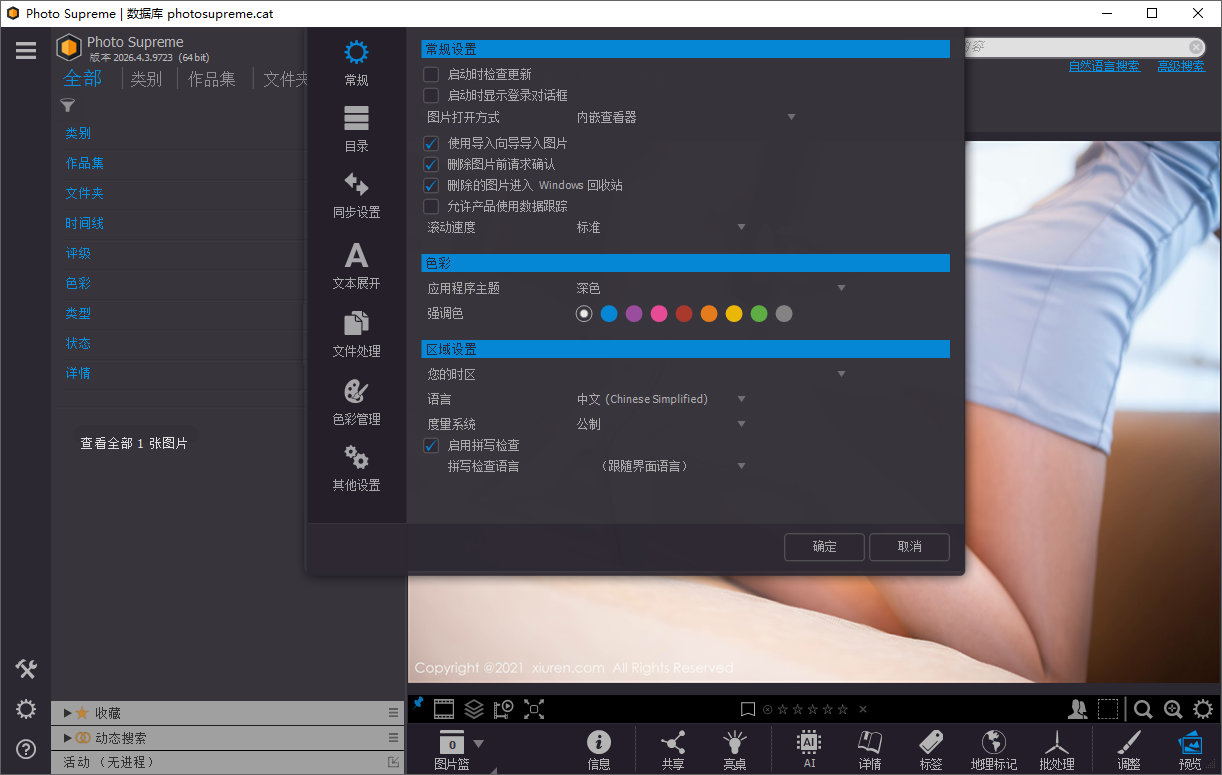Open the tools wrench icon in left sidebar

click(x=26, y=669)
